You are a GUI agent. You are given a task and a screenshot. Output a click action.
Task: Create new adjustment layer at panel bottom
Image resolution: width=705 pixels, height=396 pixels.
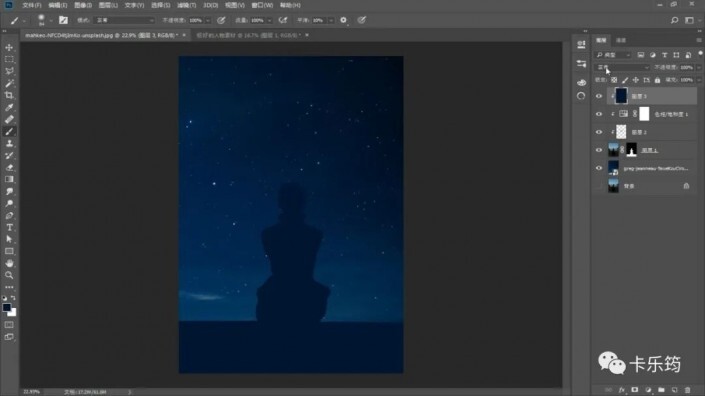click(x=648, y=390)
